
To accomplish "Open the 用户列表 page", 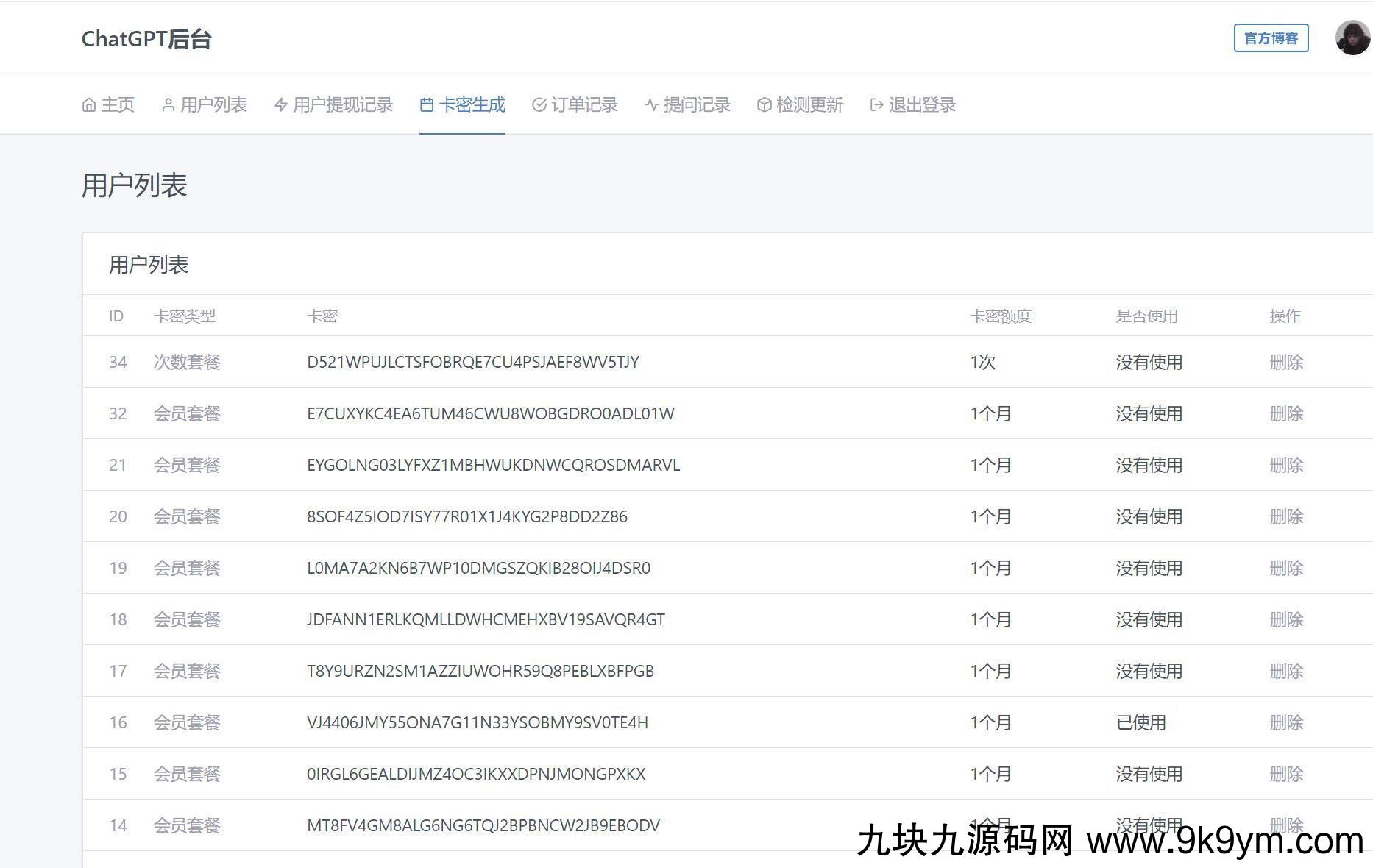I will point(214,104).
